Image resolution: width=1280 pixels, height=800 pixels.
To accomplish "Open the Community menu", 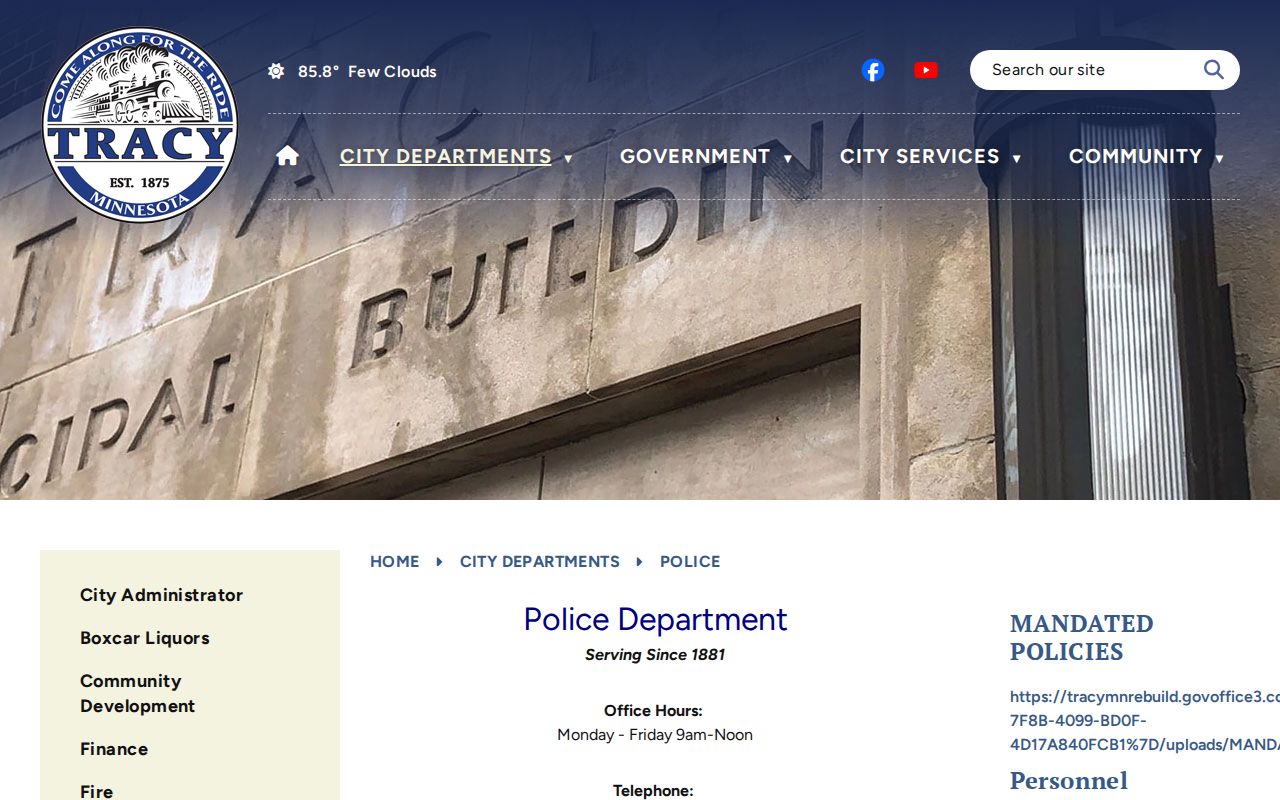I will [1136, 156].
